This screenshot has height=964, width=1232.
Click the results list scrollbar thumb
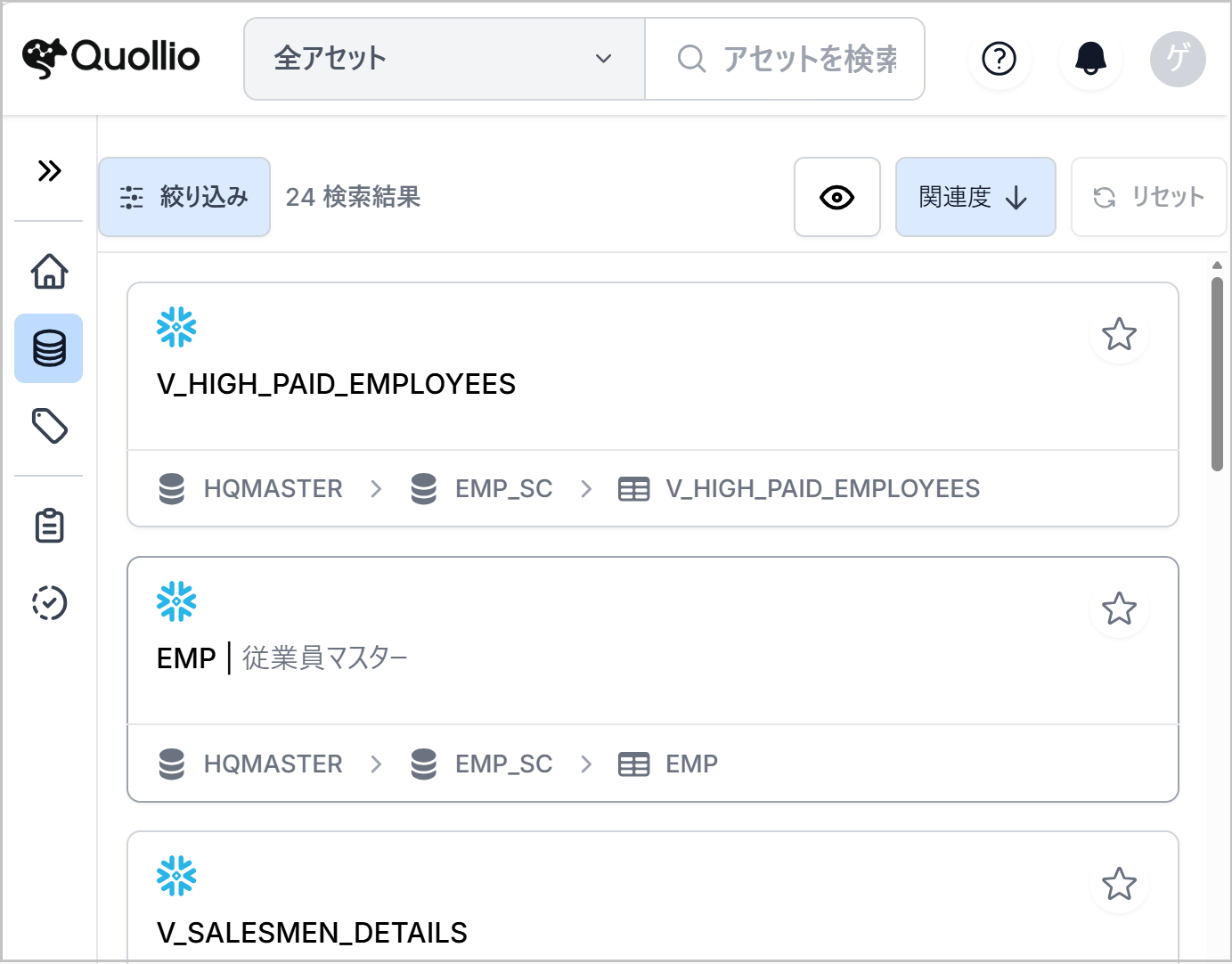pos(1217,373)
